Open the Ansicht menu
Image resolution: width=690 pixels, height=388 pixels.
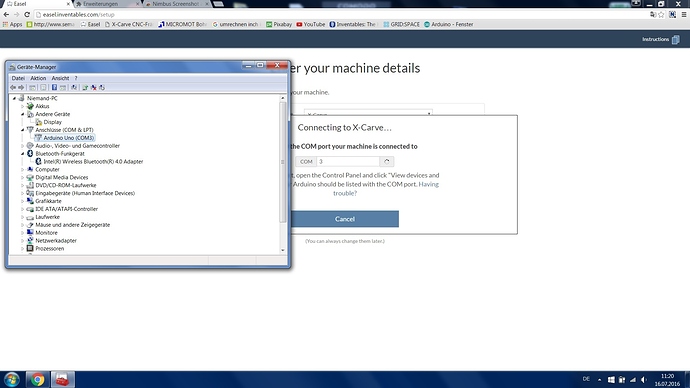point(60,78)
